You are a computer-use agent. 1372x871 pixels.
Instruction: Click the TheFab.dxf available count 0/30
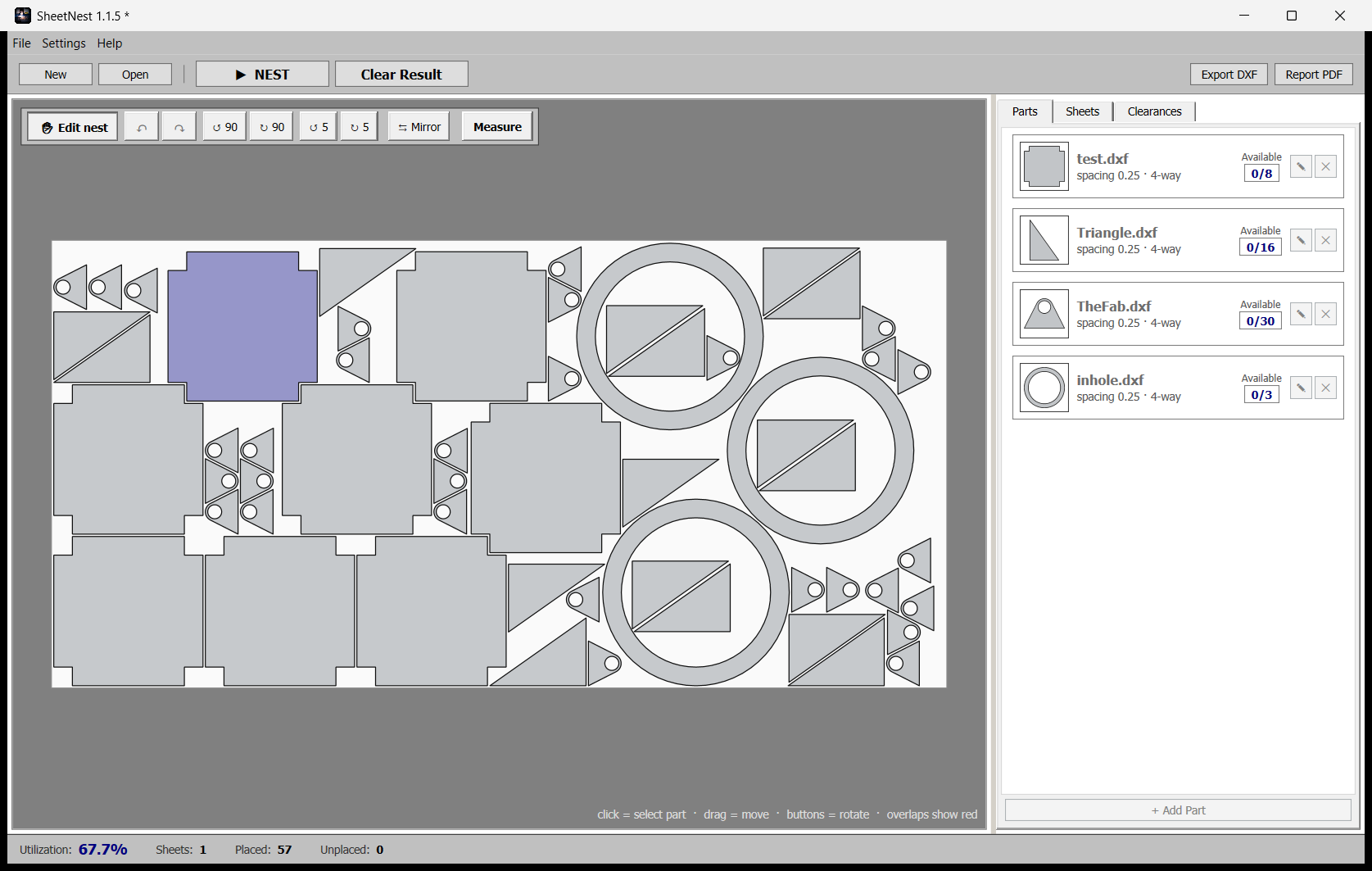coord(1261,321)
